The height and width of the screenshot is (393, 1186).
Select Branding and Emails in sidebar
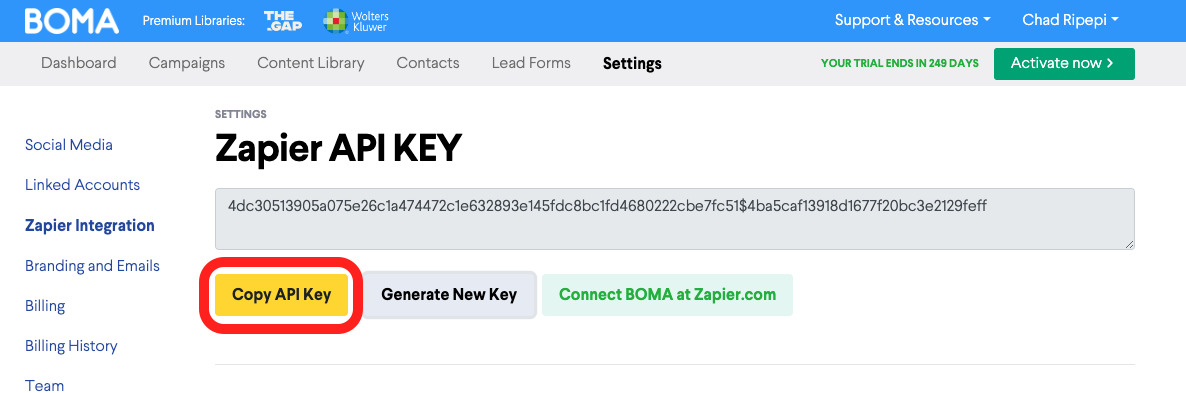[92, 266]
